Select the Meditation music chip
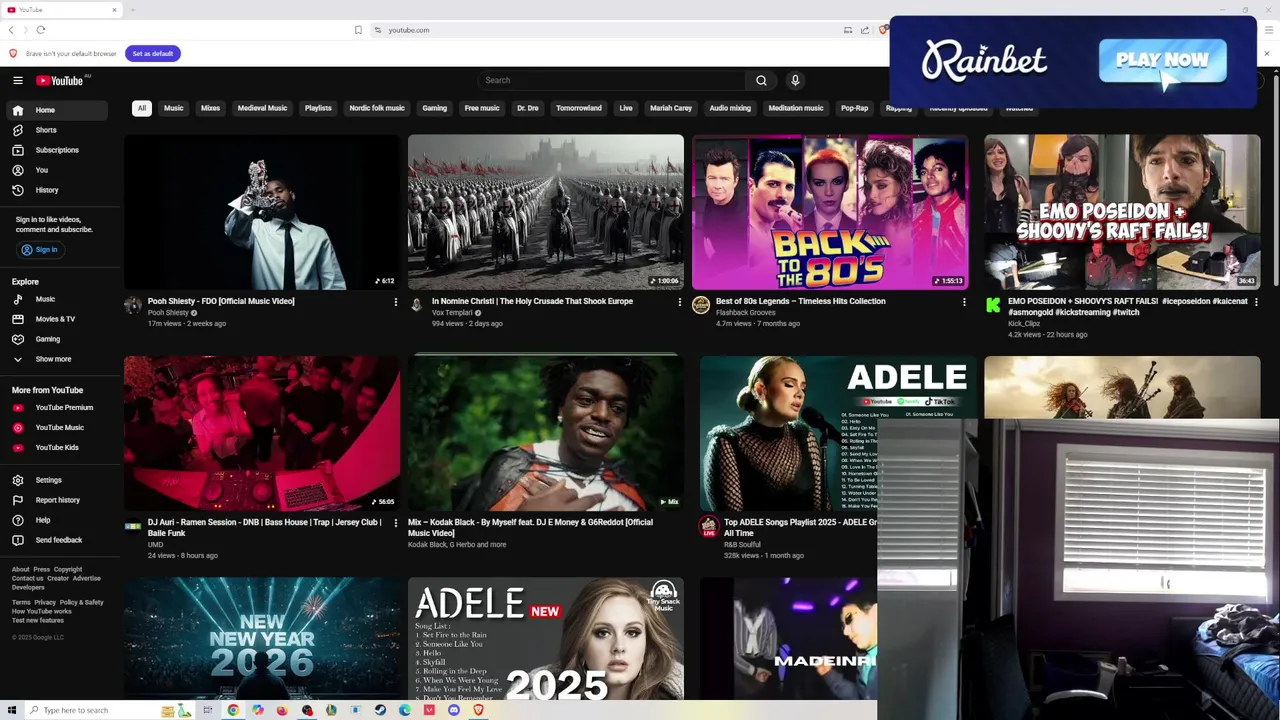This screenshot has height=720, width=1280. (796, 108)
